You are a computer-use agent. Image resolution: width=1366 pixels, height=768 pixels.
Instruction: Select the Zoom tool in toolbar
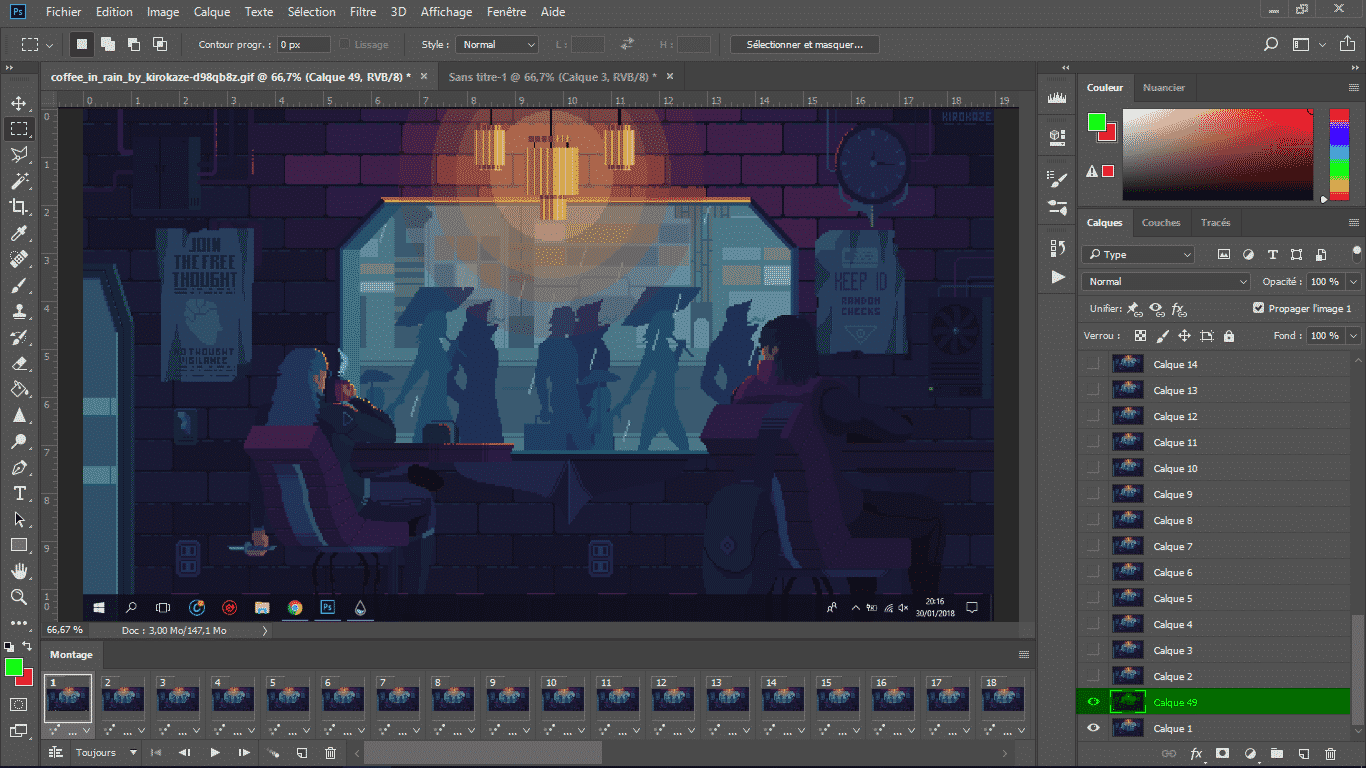[x=19, y=597]
